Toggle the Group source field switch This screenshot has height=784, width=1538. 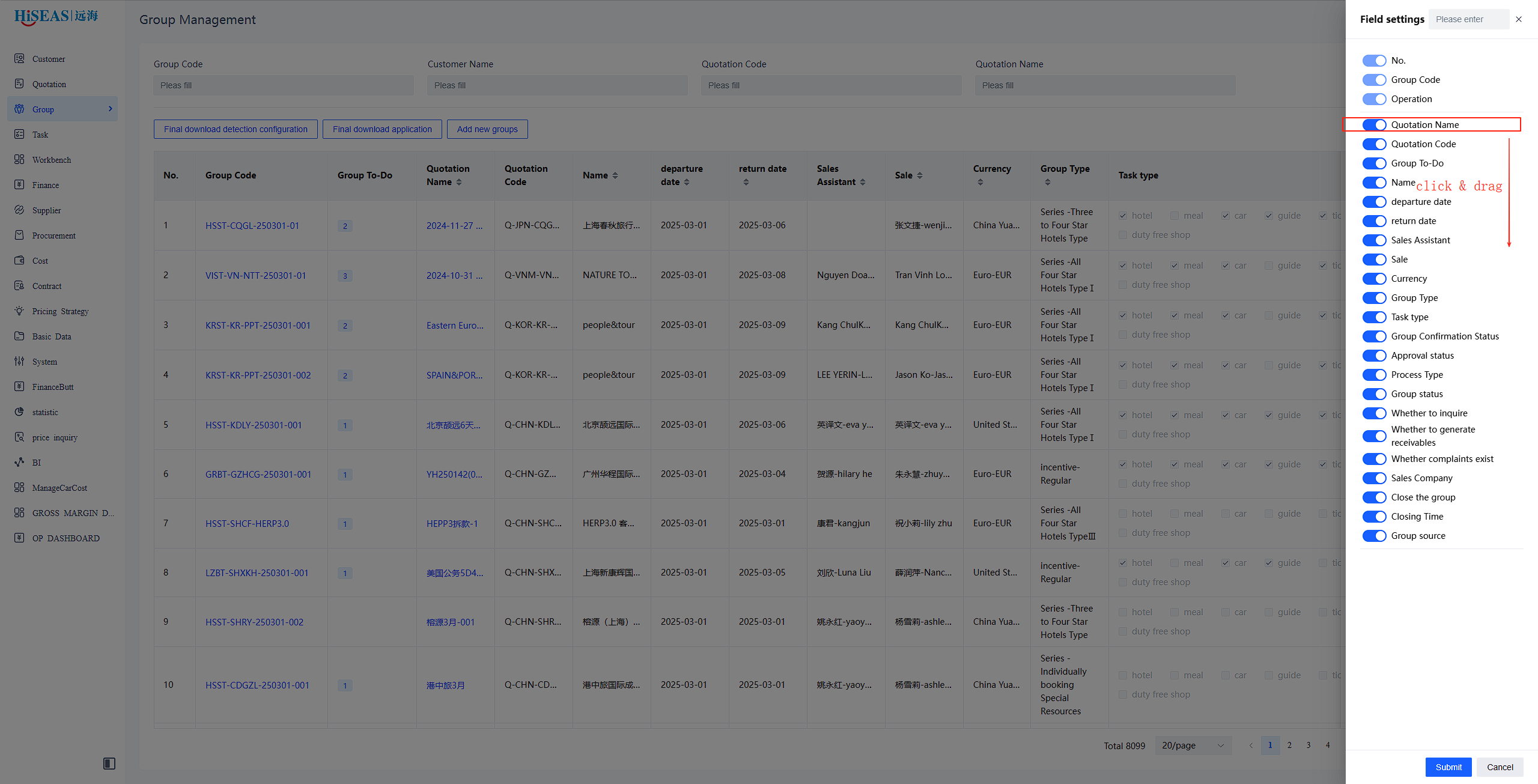click(1374, 535)
